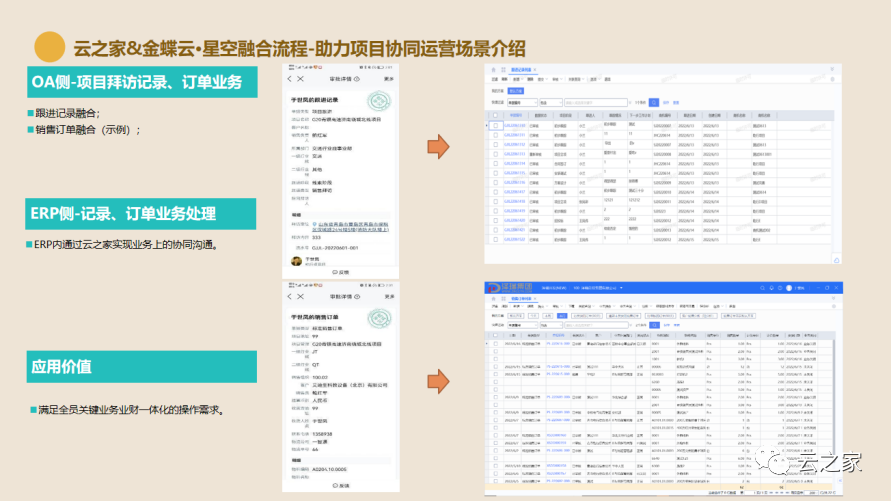
Task: Tick select-all header checkbox in 销售订单列表 grid
Action: tap(495, 335)
